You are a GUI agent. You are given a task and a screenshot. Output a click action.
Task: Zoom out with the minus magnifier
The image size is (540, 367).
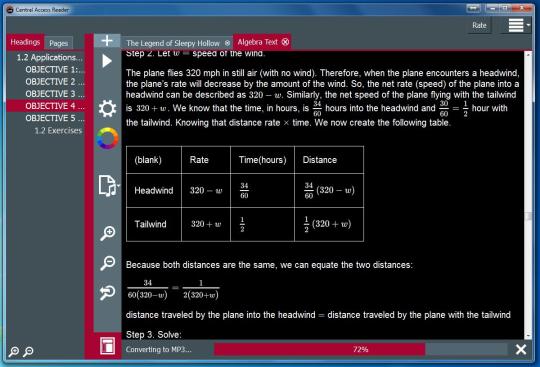pyautogui.click(x=107, y=263)
